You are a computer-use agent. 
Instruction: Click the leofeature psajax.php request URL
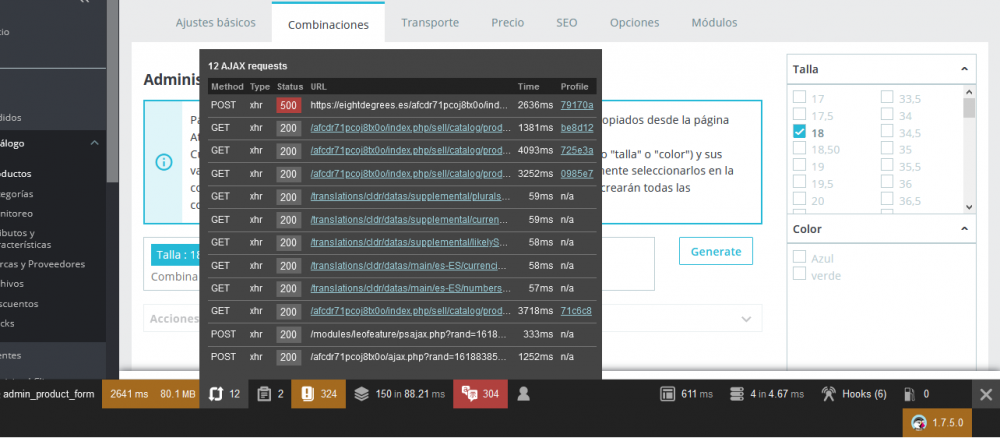pyautogui.click(x=409, y=334)
